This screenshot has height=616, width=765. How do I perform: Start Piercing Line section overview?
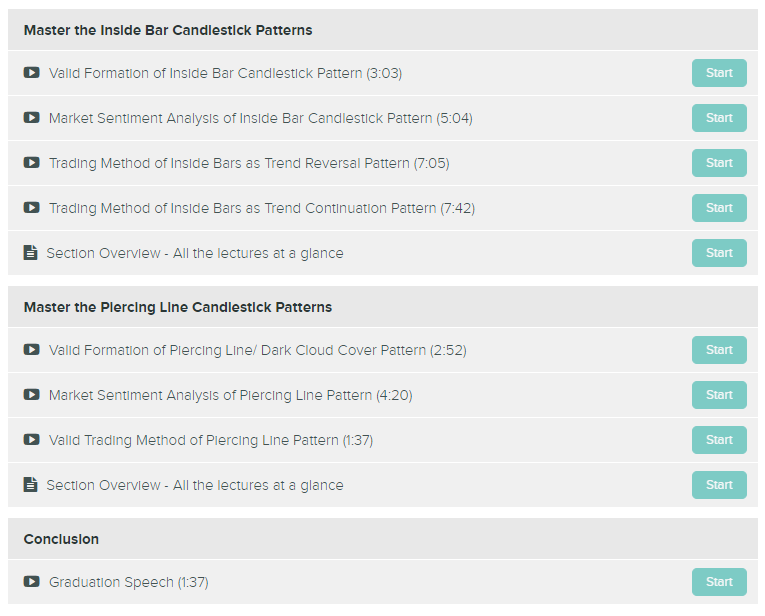click(x=719, y=485)
